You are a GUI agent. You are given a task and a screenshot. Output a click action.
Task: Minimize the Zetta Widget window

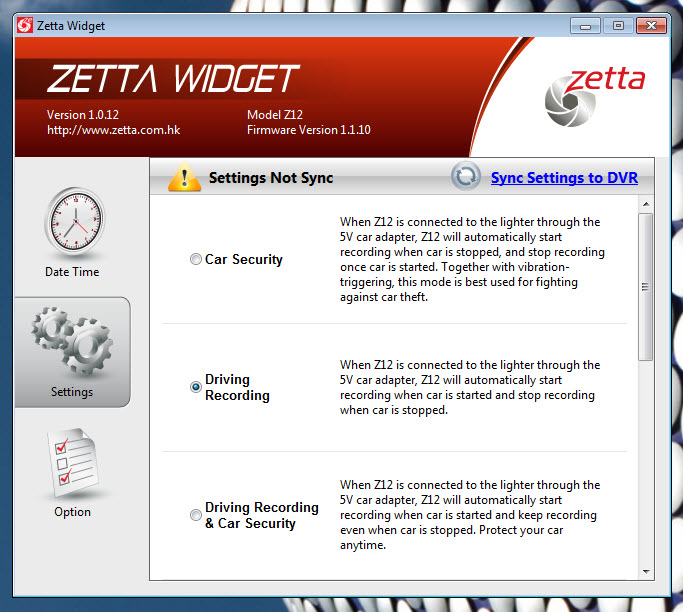coord(585,26)
